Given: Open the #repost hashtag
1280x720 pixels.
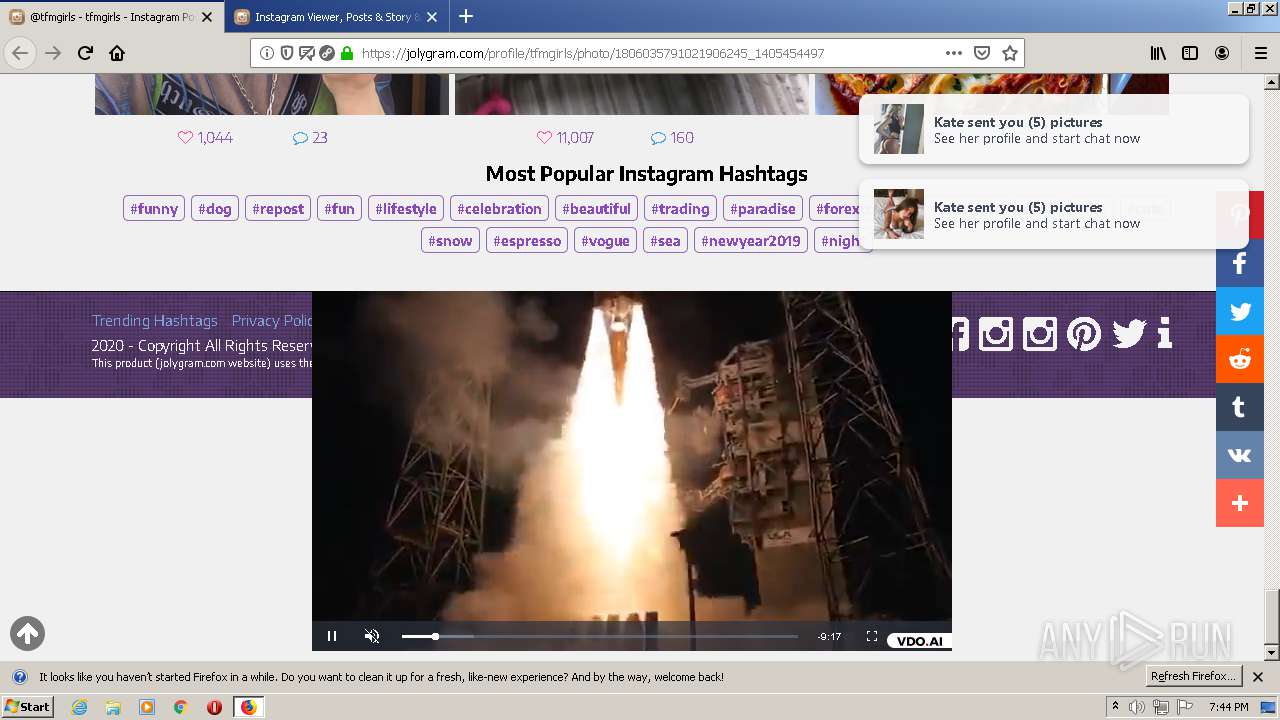Looking at the screenshot, I should point(278,209).
